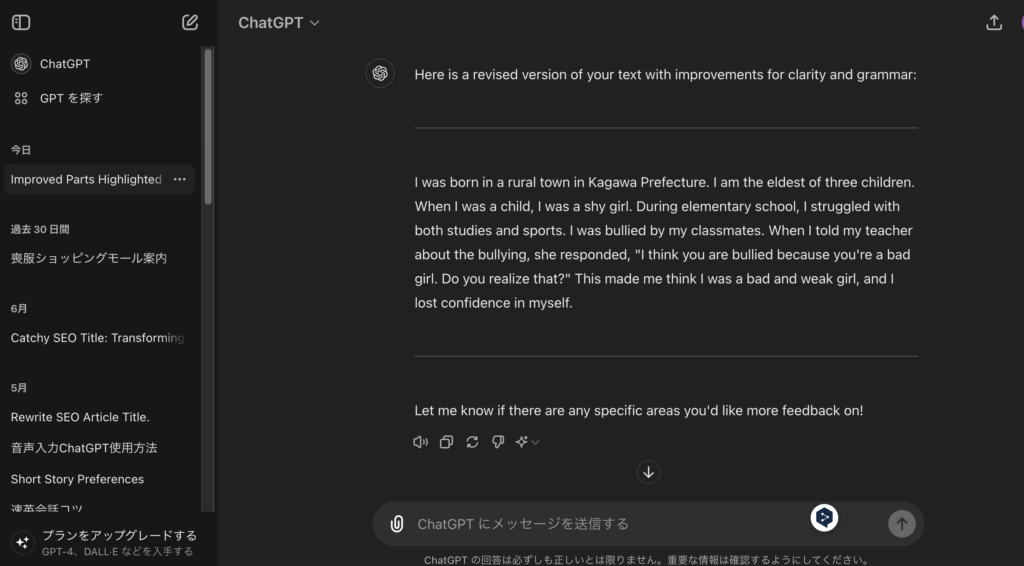Screen dimensions: 1024x566
Task: Start a new chat with the compose icon
Action: click(x=190, y=22)
